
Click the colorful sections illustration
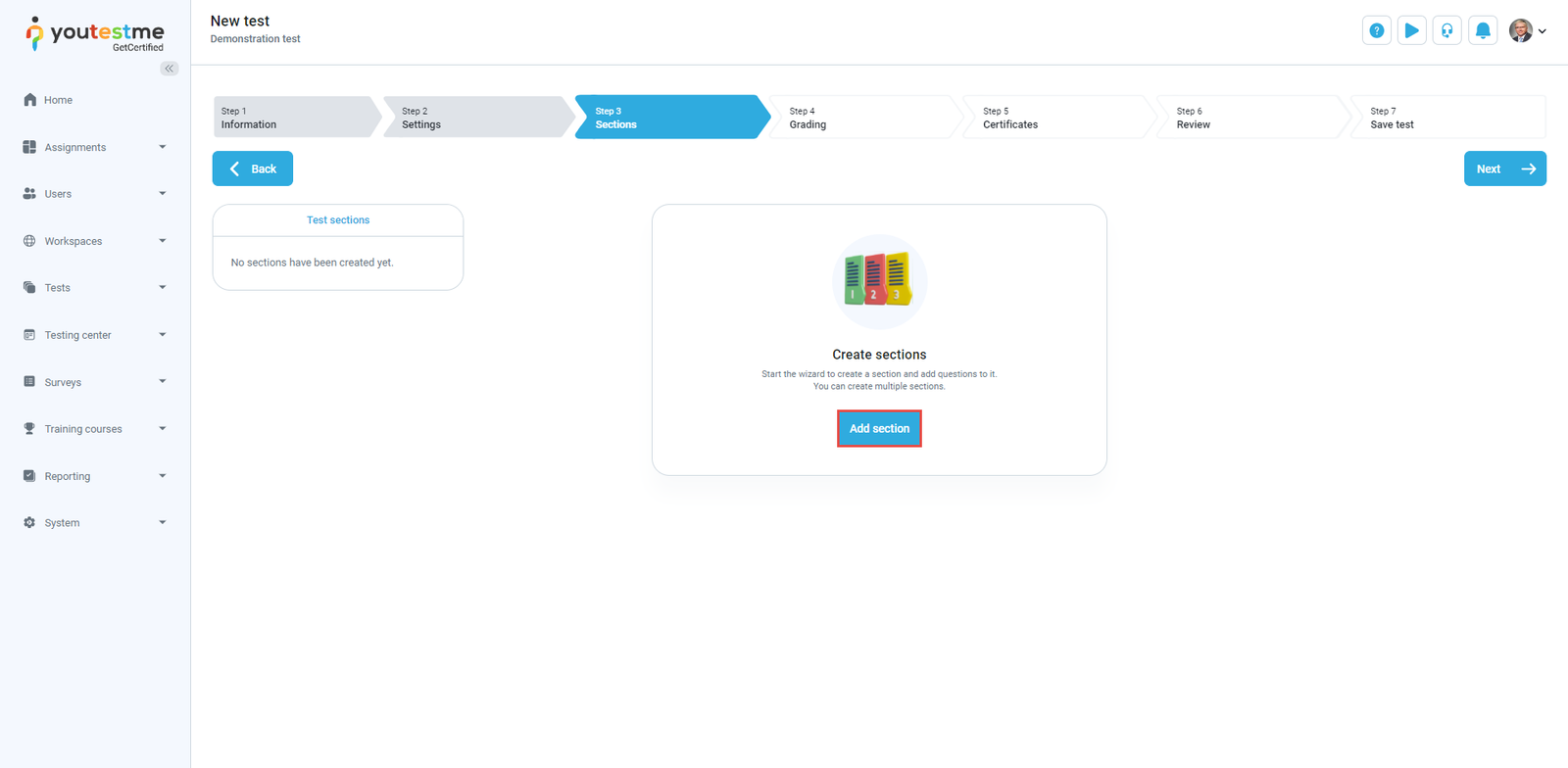(x=879, y=281)
